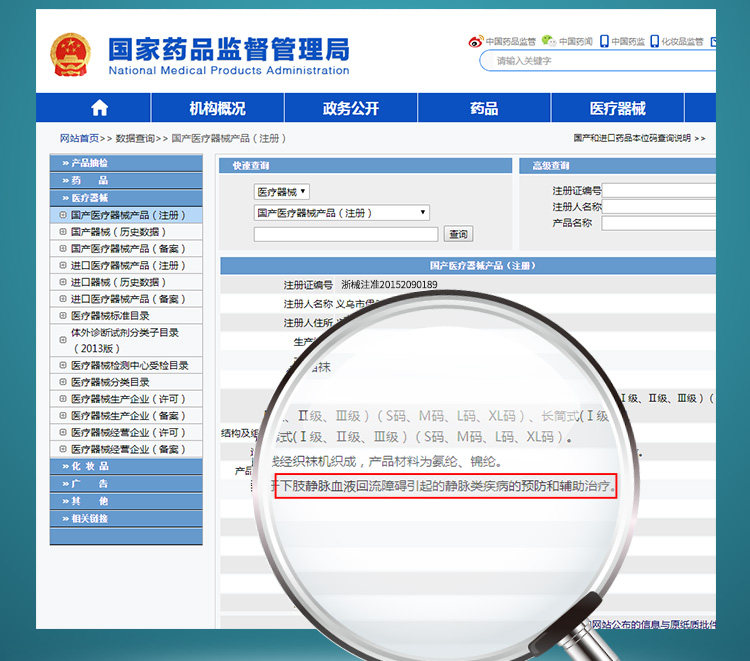
Task: Expand the 化妆品 sidebar section
Action: 126,466
